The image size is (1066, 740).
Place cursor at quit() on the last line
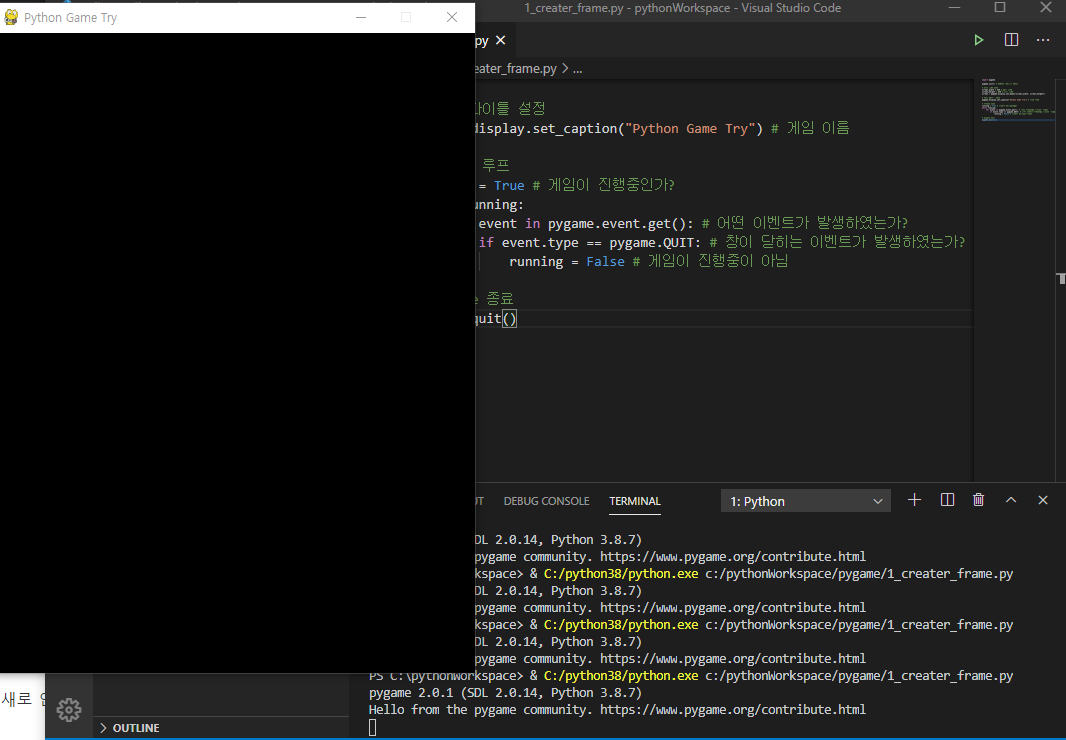pos(496,318)
